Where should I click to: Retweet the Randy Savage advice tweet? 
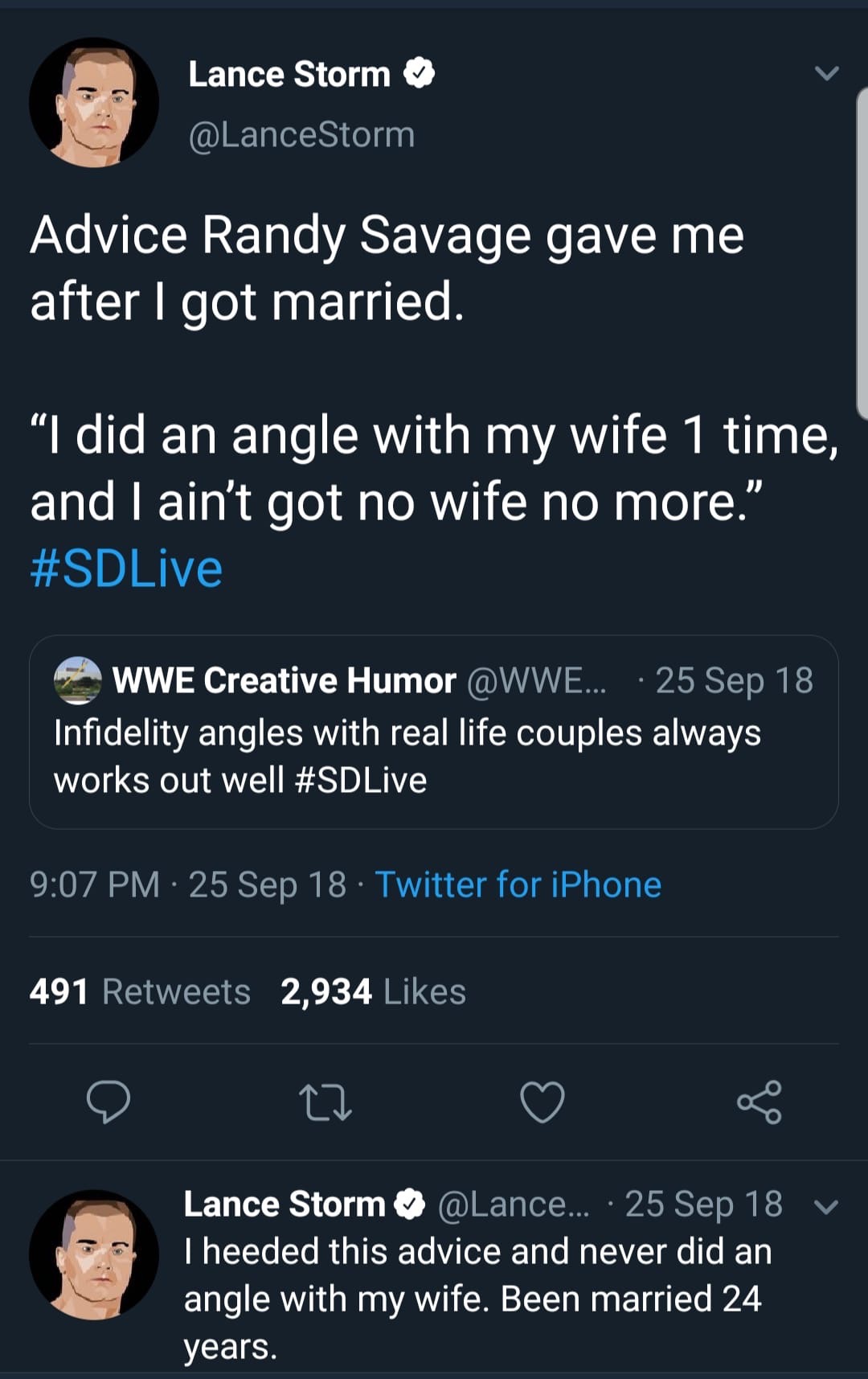pos(325,1102)
